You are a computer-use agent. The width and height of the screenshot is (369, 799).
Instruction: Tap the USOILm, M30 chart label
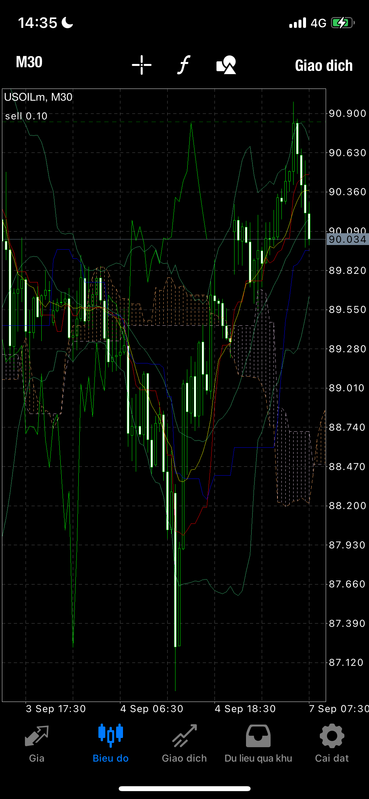pos(39,97)
